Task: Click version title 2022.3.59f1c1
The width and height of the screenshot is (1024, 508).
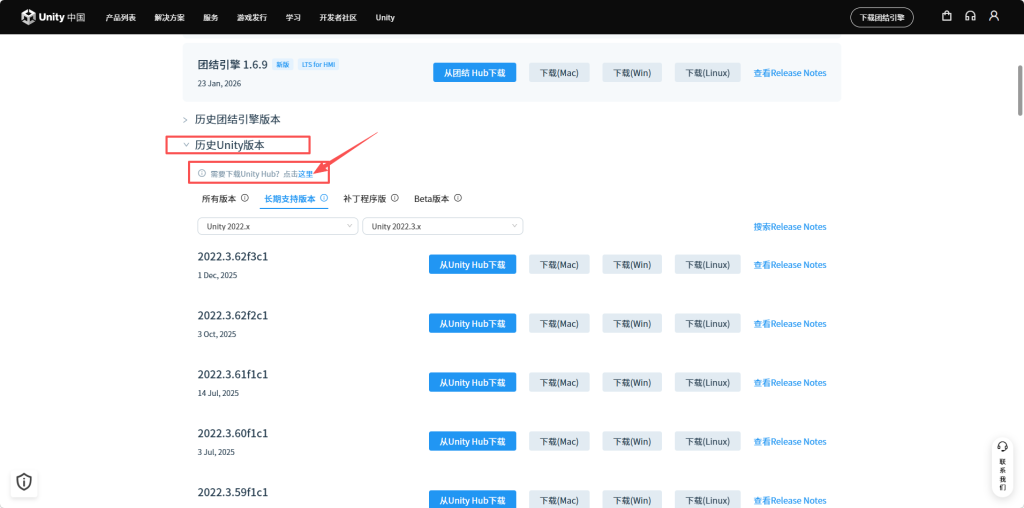Action: pos(232,492)
